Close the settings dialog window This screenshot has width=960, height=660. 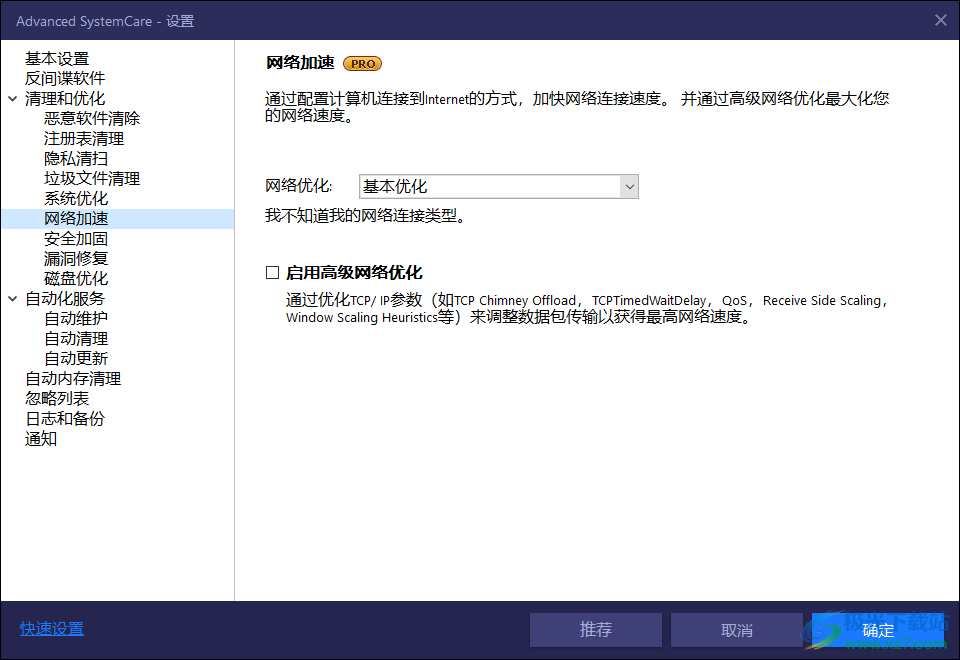coord(941,20)
